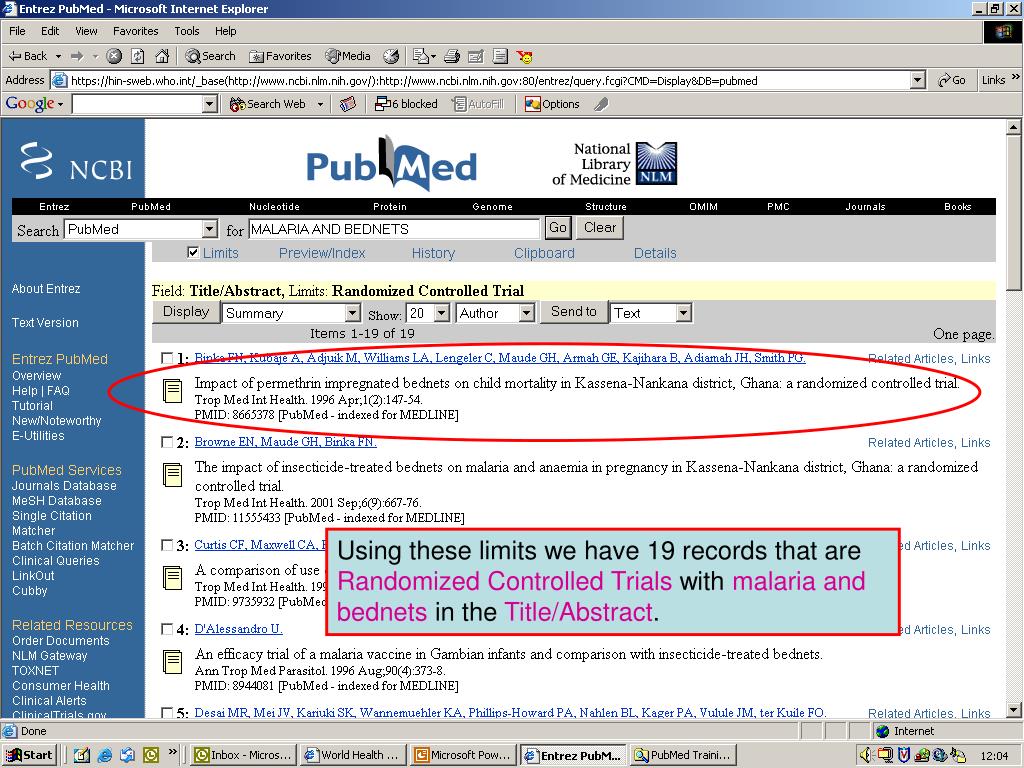The image size is (1024, 768).
Task: Open the Search toolbar button
Action: tap(210, 56)
